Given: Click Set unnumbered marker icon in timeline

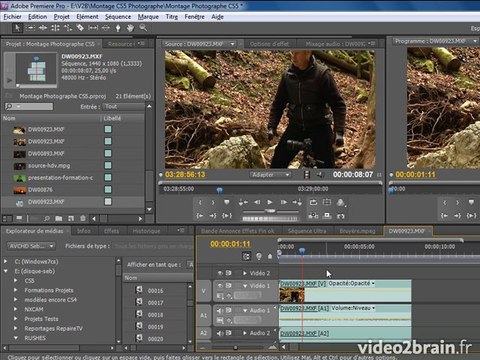Looking at the screenshot, I should [x=270, y=256].
